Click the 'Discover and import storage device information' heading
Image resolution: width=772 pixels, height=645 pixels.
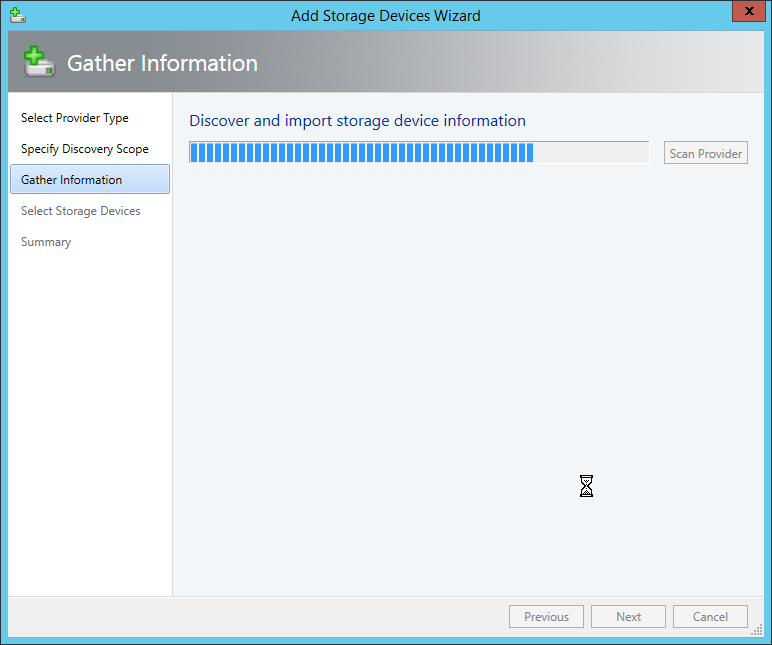[x=357, y=121]
